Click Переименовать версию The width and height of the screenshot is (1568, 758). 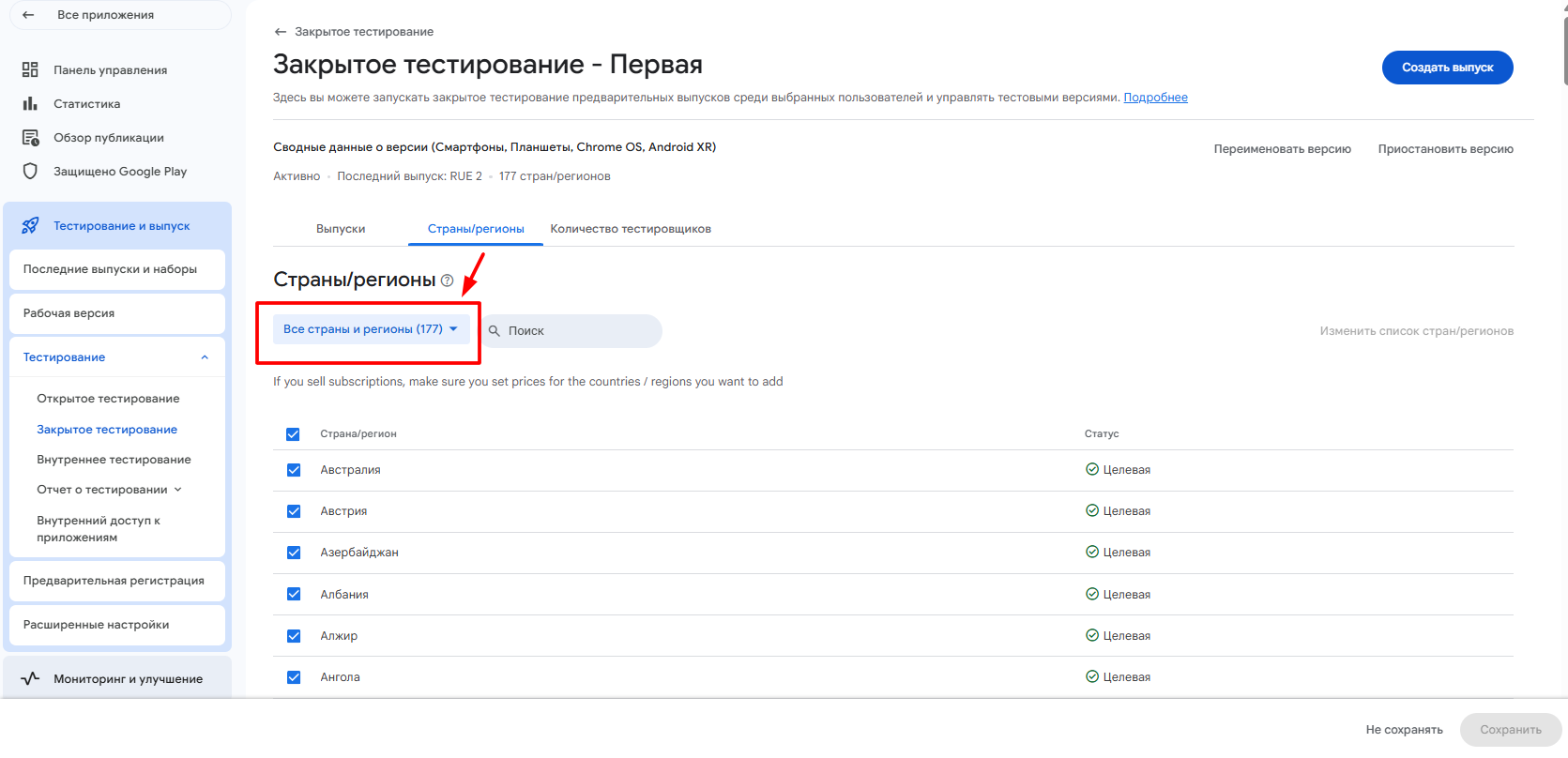point(1282,149)
